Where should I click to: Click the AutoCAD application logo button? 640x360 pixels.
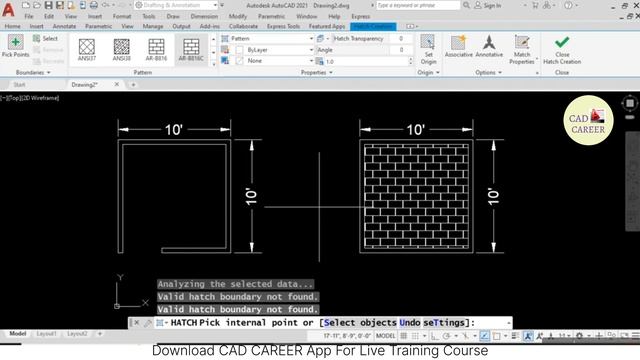click(8, 9)
